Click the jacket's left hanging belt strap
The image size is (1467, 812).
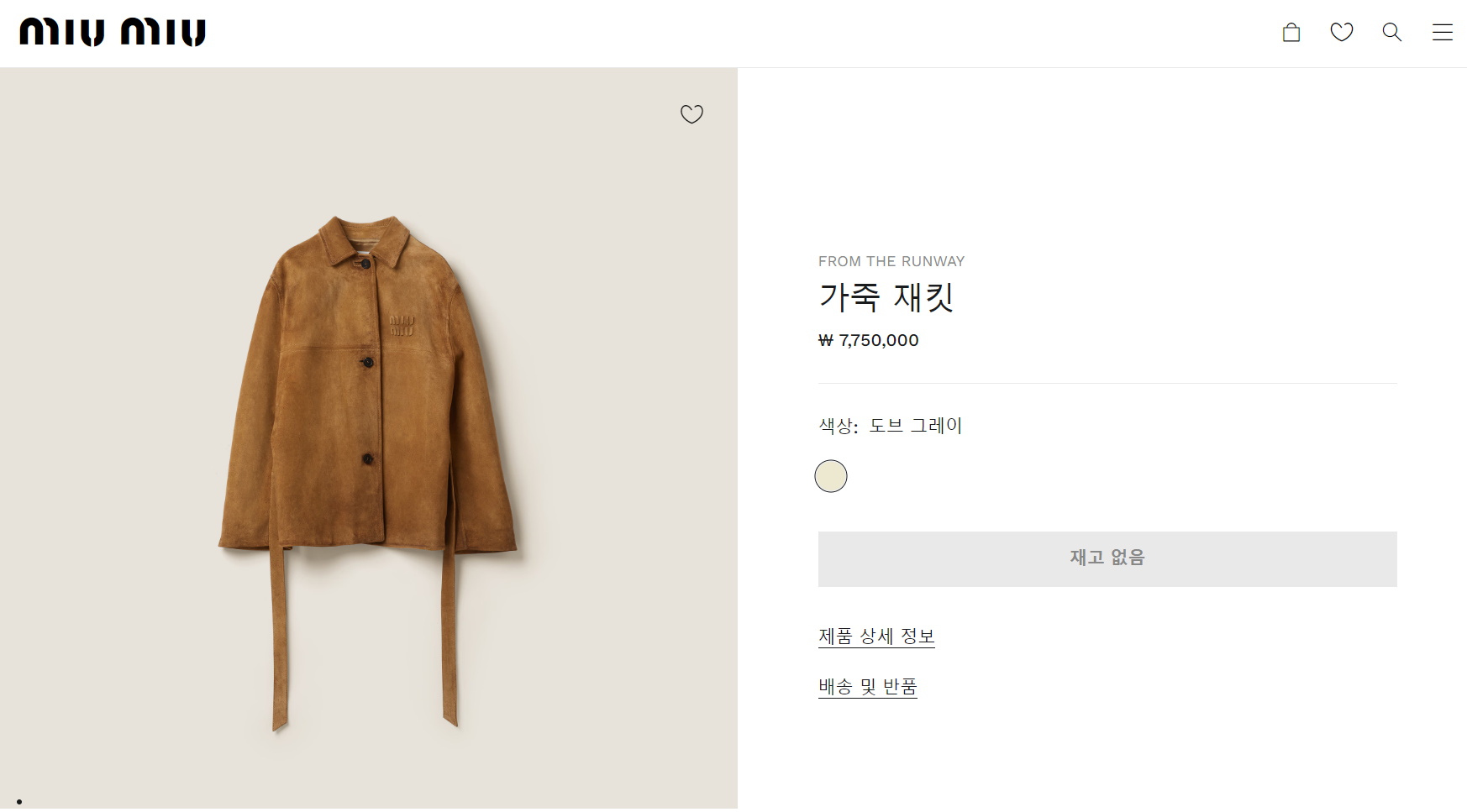pyautogui.click(x=279, y=638)
